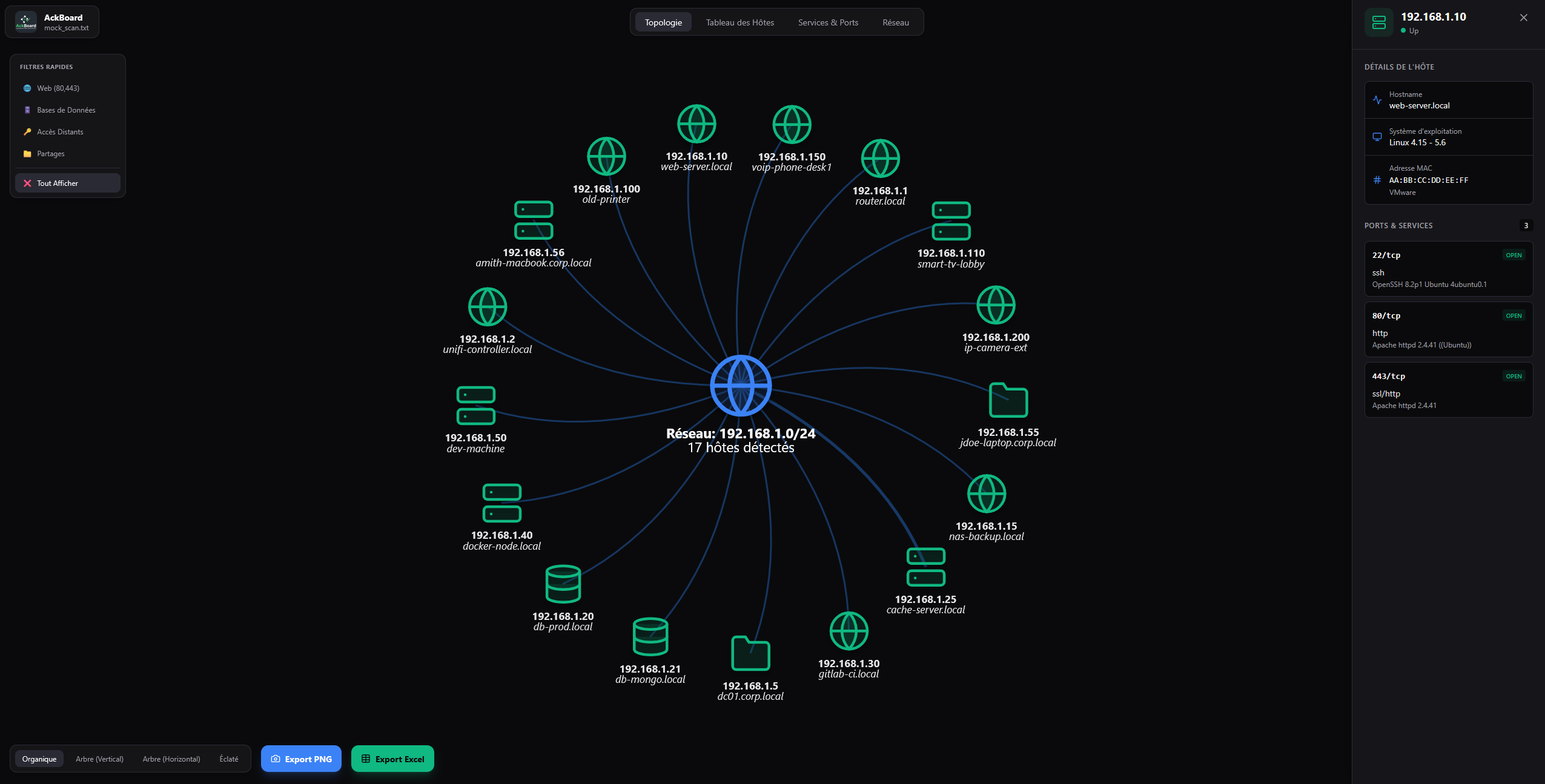Click the 'Up' status indicator
The height and width of the screenshot is (784, 1545).
(x=1410, y=31)
